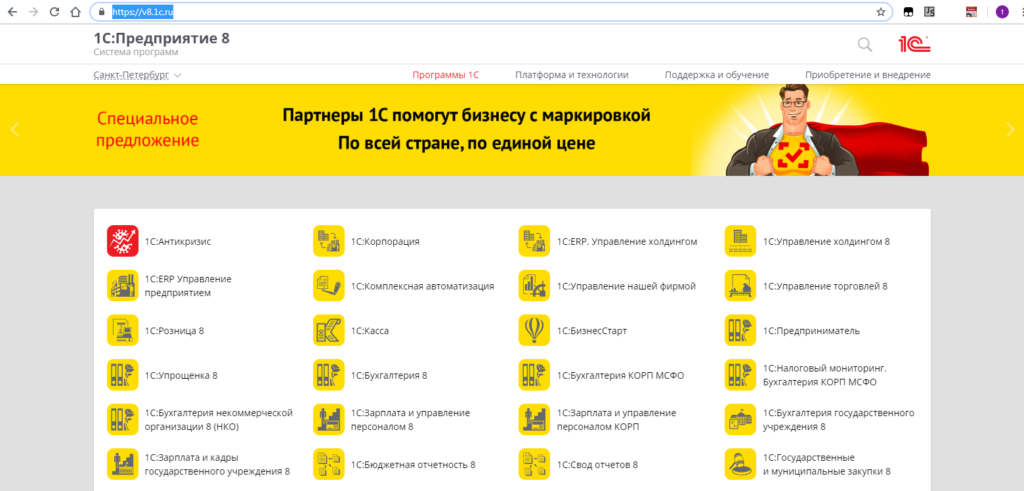Click the 1С:Управление торговлей 8 icon
Image resolution: width=1024 pixels, height=491 pixels.
741,286
